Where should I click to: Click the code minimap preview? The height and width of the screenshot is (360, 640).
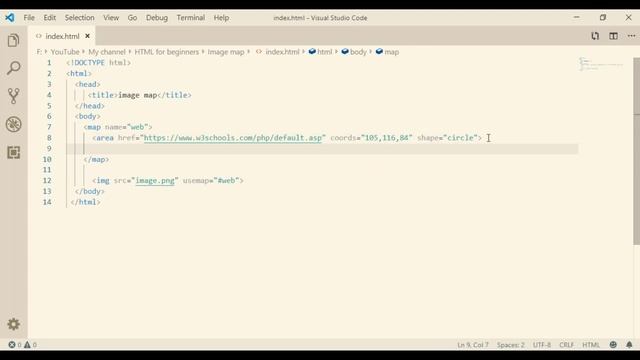[600, 64]
